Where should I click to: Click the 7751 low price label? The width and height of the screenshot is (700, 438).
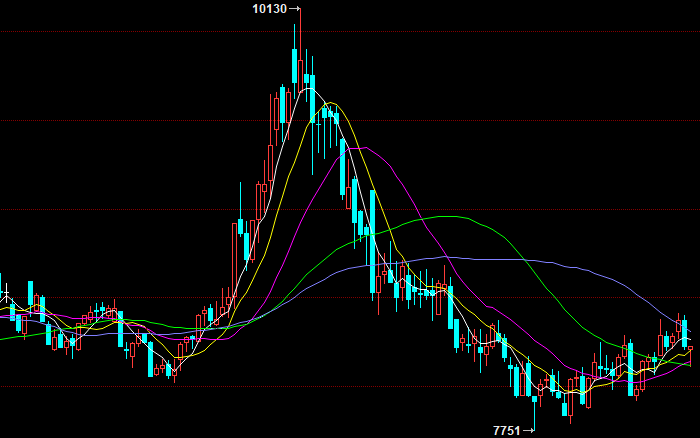coord(507,430)
